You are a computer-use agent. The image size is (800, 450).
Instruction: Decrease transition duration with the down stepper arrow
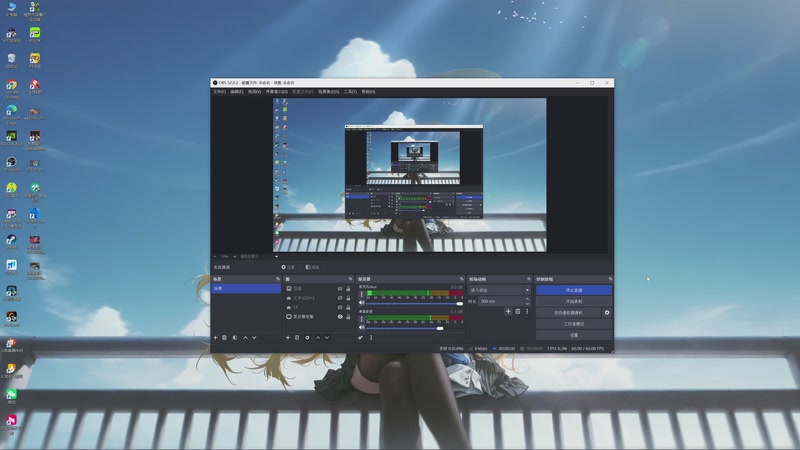[527, 304]
